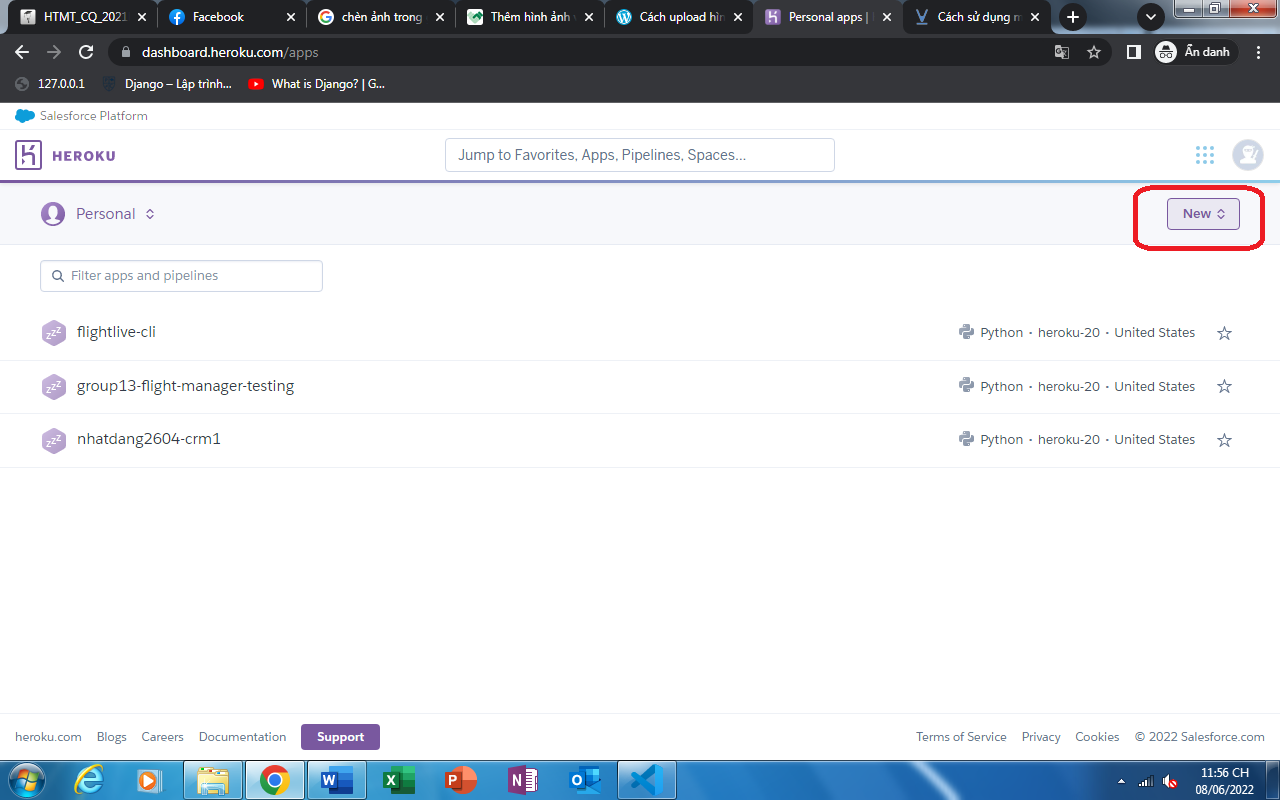Image resolution: width=1280 pixels, height=800 pixels.
Task: Click the Salesforce Platform cloud icon
Action: click(25, 116)
